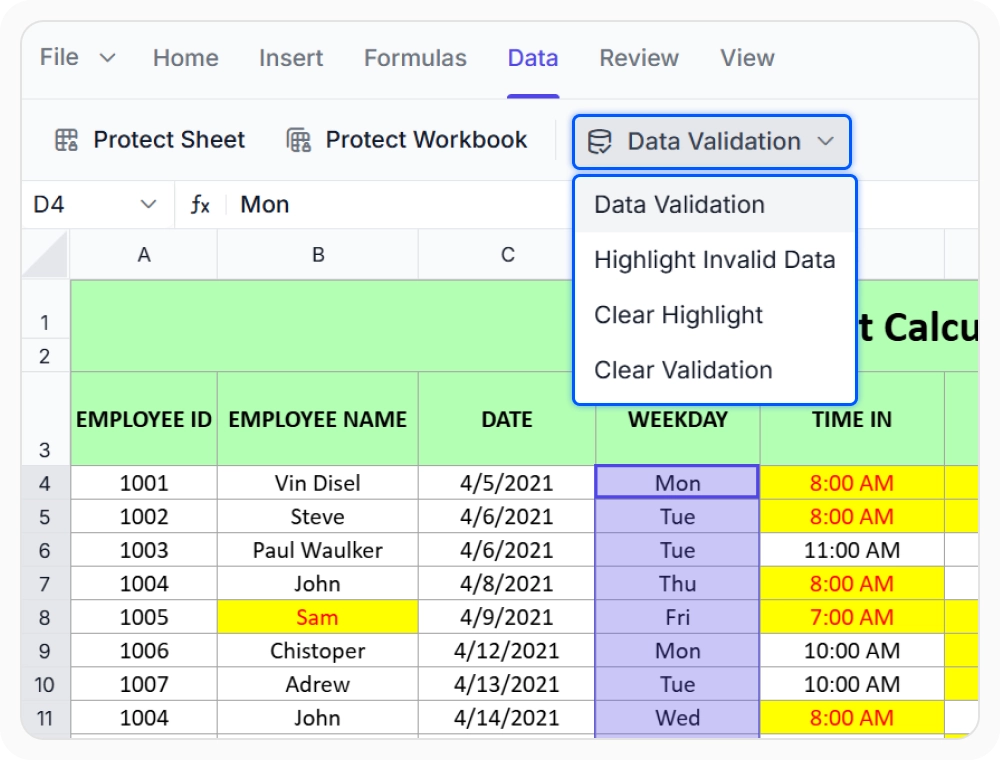Switch to the Formulas tab
Screen dimensions: 1000x760
(415, 58)
